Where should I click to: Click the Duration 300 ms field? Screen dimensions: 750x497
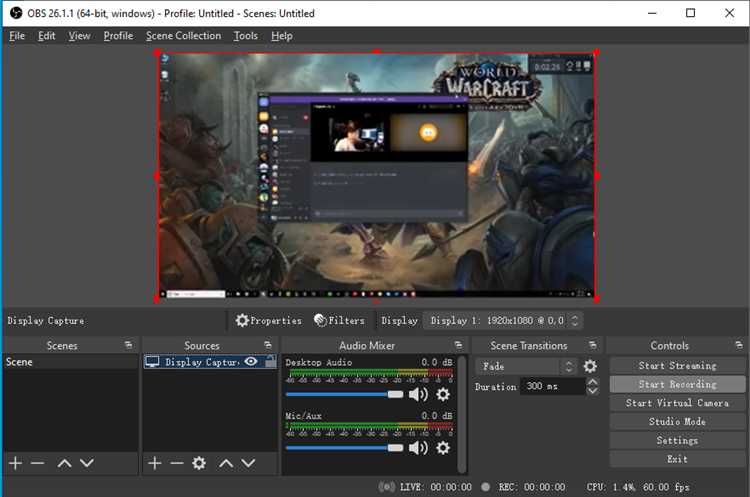[553, 386]
